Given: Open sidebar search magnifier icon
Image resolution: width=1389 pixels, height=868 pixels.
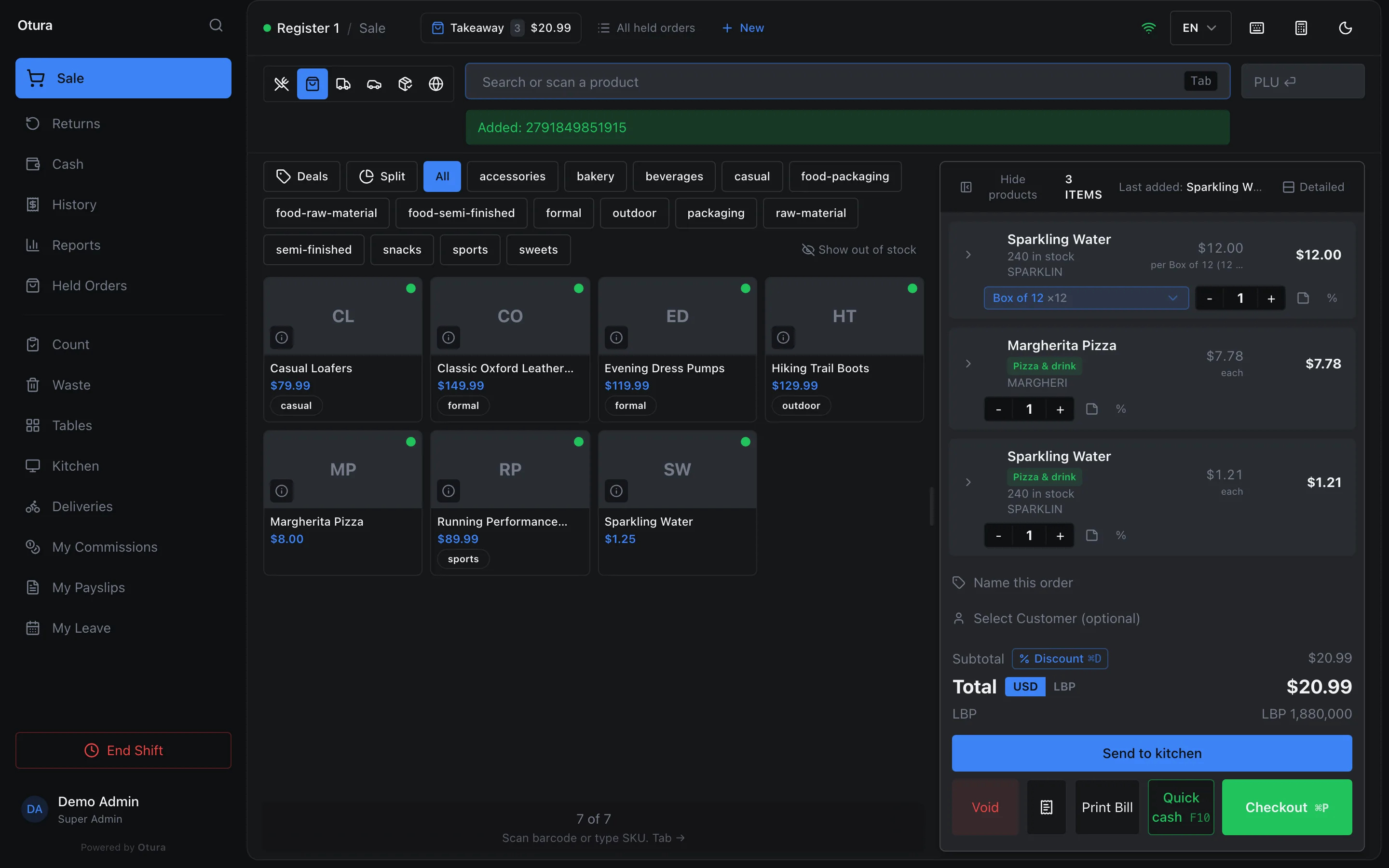Looking at the screenshot, I should tap(216, 25).
